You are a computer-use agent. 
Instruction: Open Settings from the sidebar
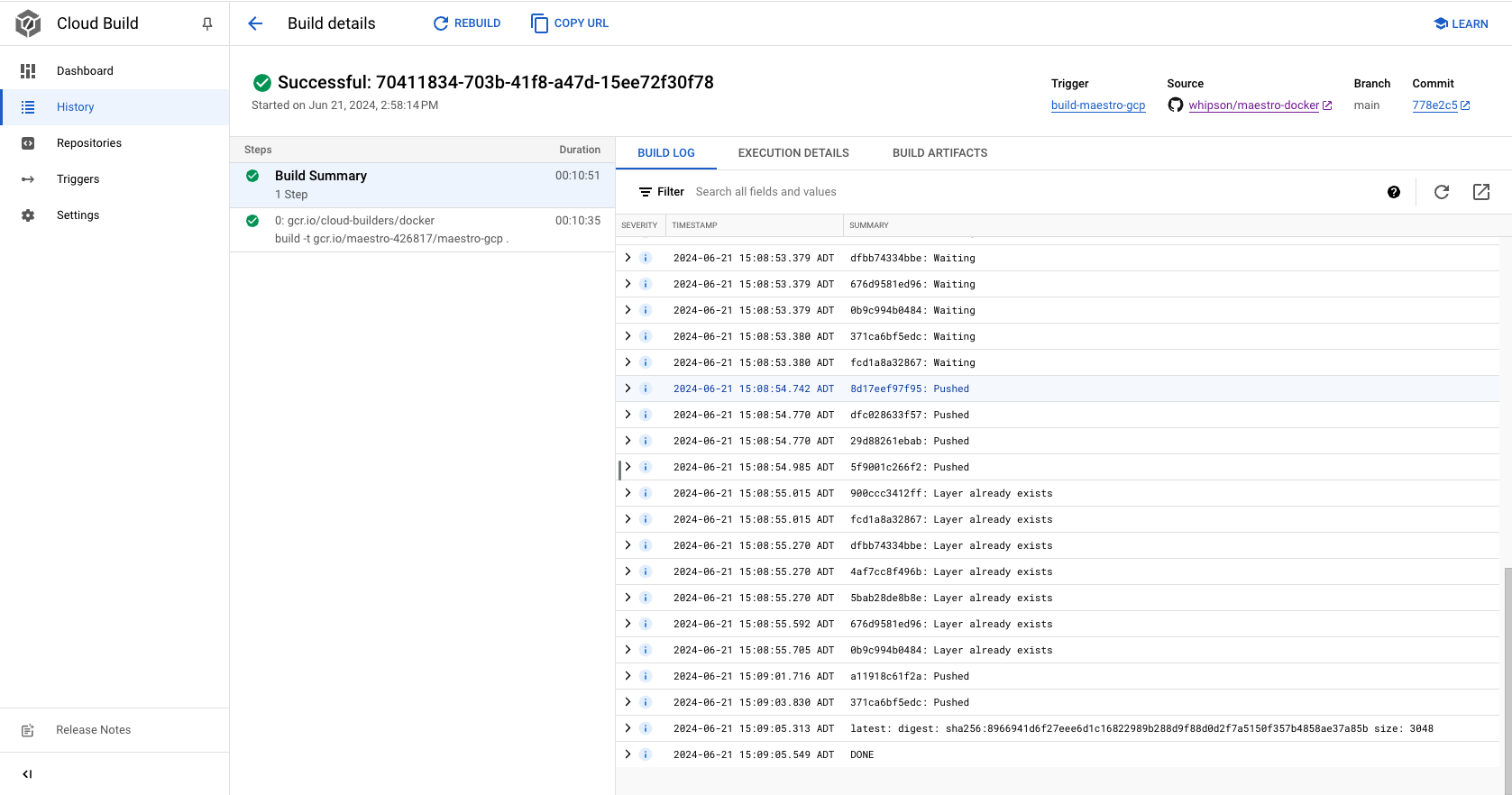[115, 215]
